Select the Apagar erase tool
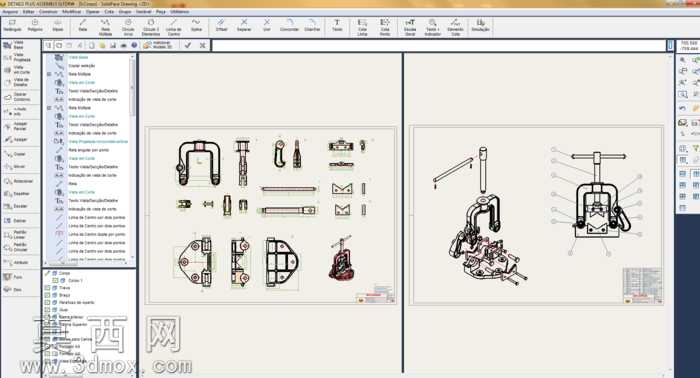 [x=16, y=140]
